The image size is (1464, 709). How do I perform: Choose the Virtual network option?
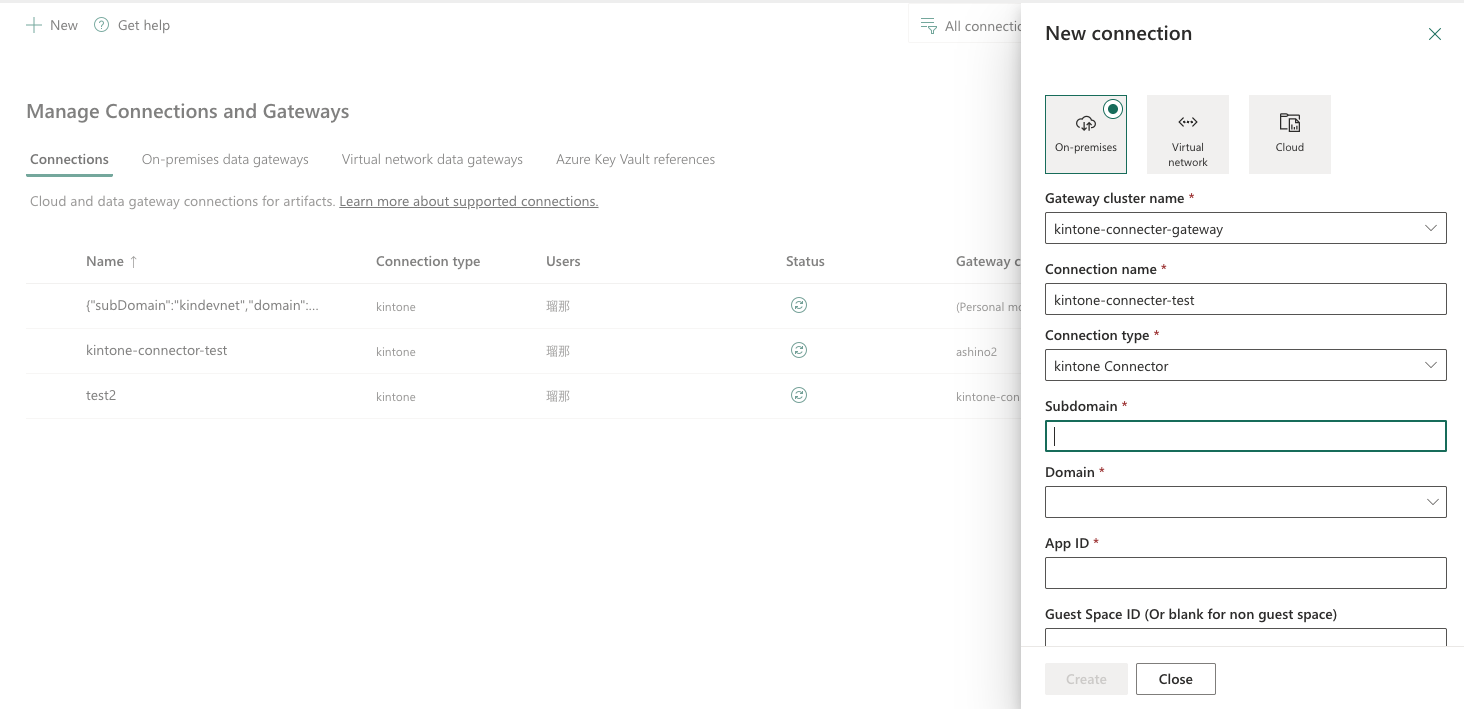pos(1187,133)
